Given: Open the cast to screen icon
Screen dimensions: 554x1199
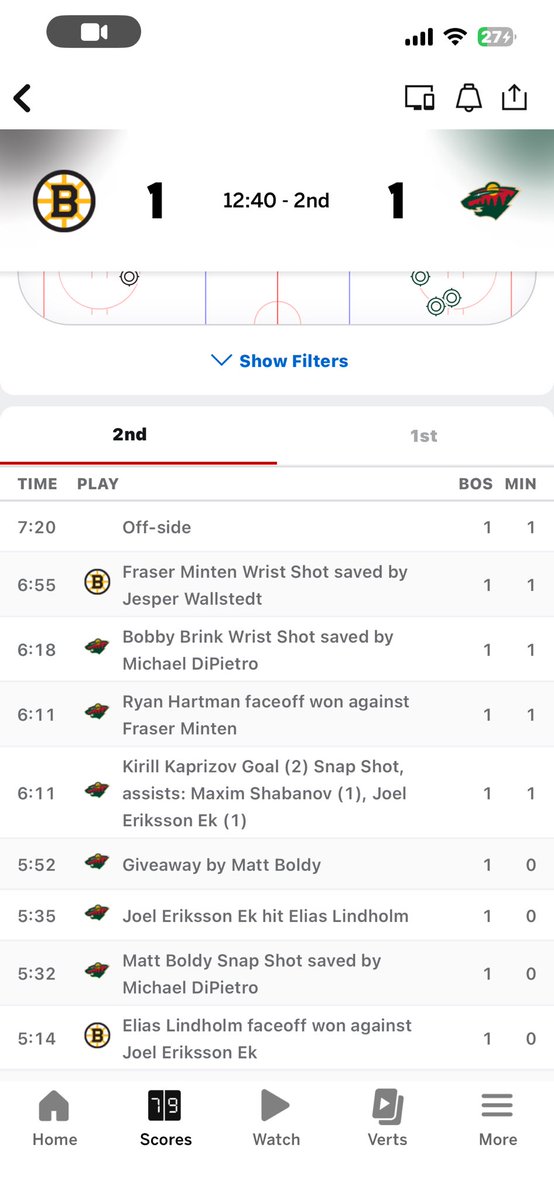Looking at the screenshot, I should pyautogui.click(x=419, y=98).
